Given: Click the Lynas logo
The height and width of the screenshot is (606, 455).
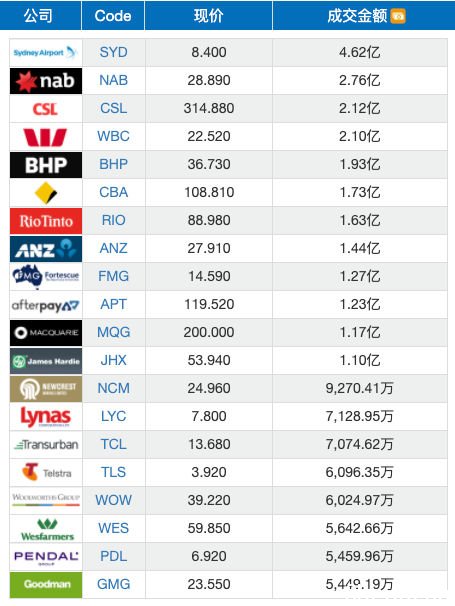Looking at the screenshot, I should point(46,417).
